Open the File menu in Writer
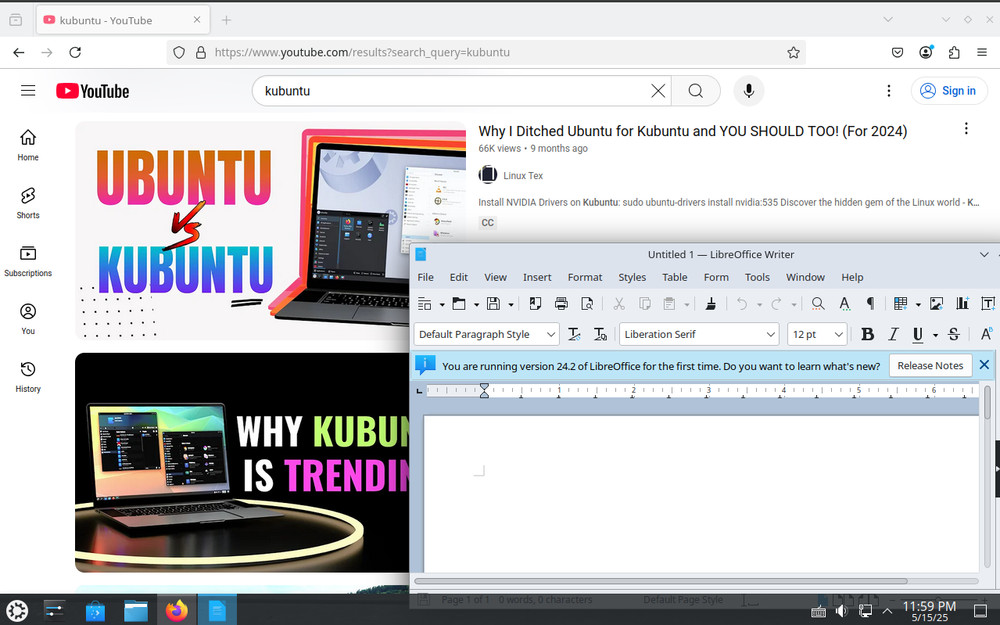The image size is (1000, 625). [425, 277]
